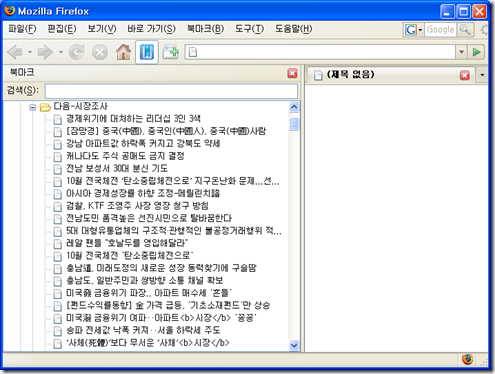495x374 pixels.
Task: Click the sidebar scrollbar thumb
Action: pyautogui.click(x=294, y=123)
